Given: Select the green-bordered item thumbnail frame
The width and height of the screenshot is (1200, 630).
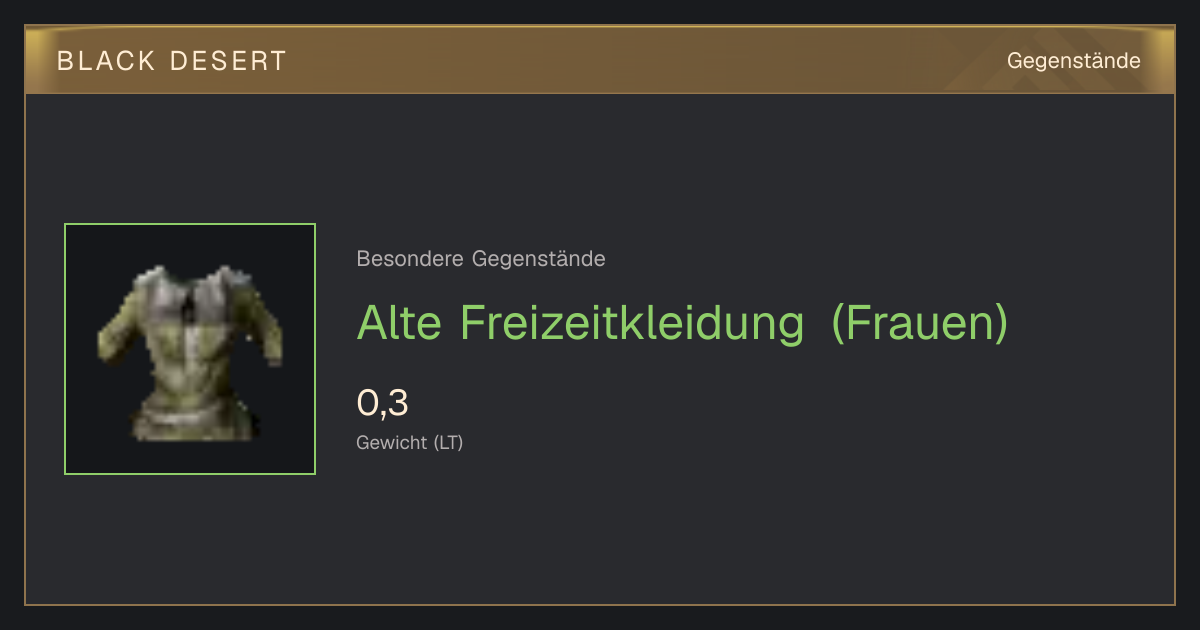Looking at the screenshot, I should 190,349.
